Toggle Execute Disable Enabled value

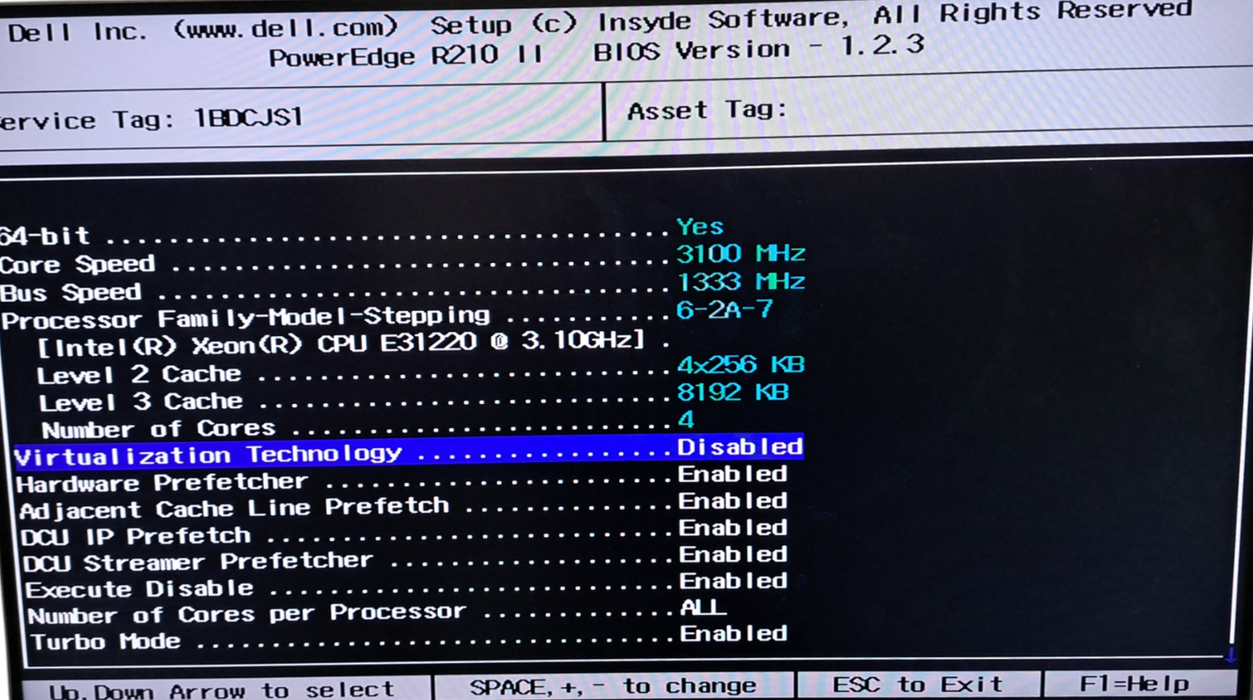(733, 581)
